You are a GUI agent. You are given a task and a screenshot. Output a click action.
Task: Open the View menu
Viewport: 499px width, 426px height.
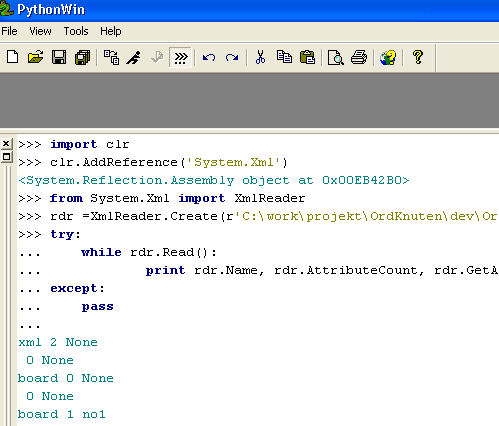click(40, 31)
